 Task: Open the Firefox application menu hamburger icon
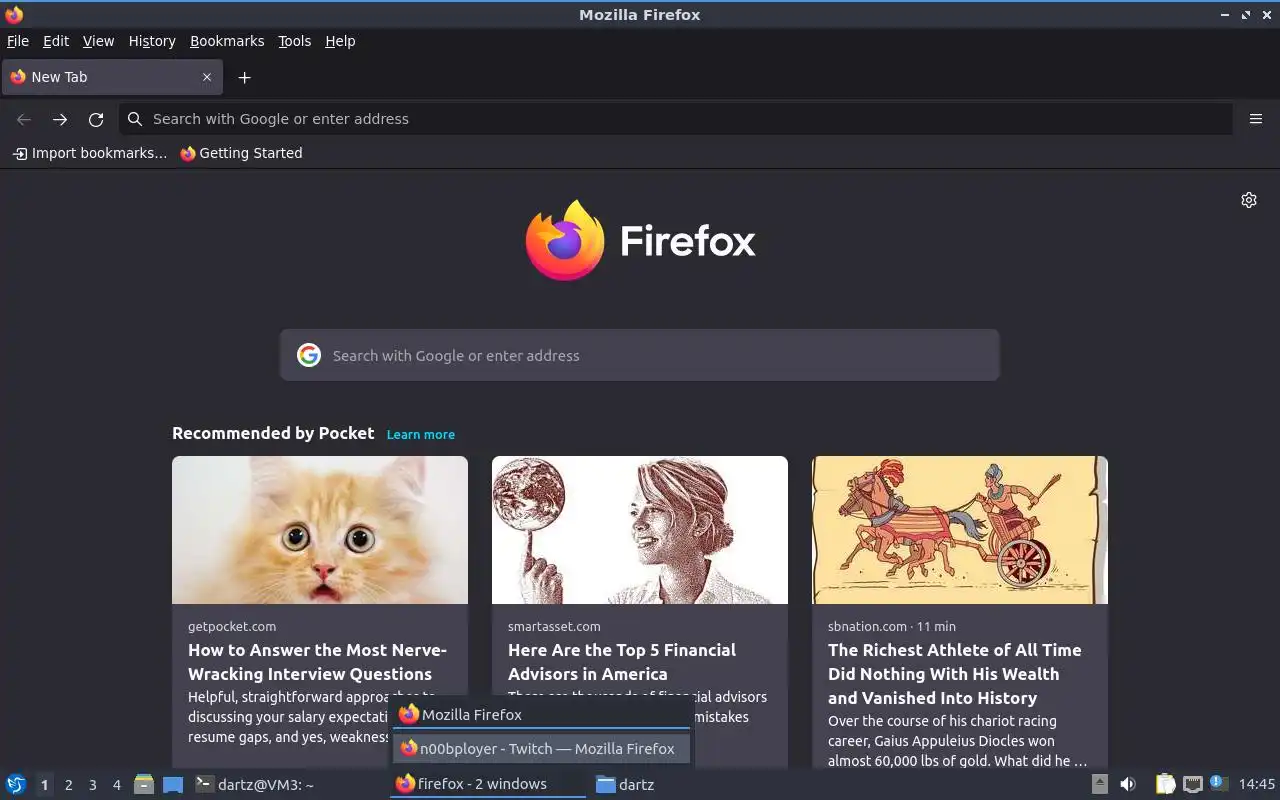coord(1256,119)
